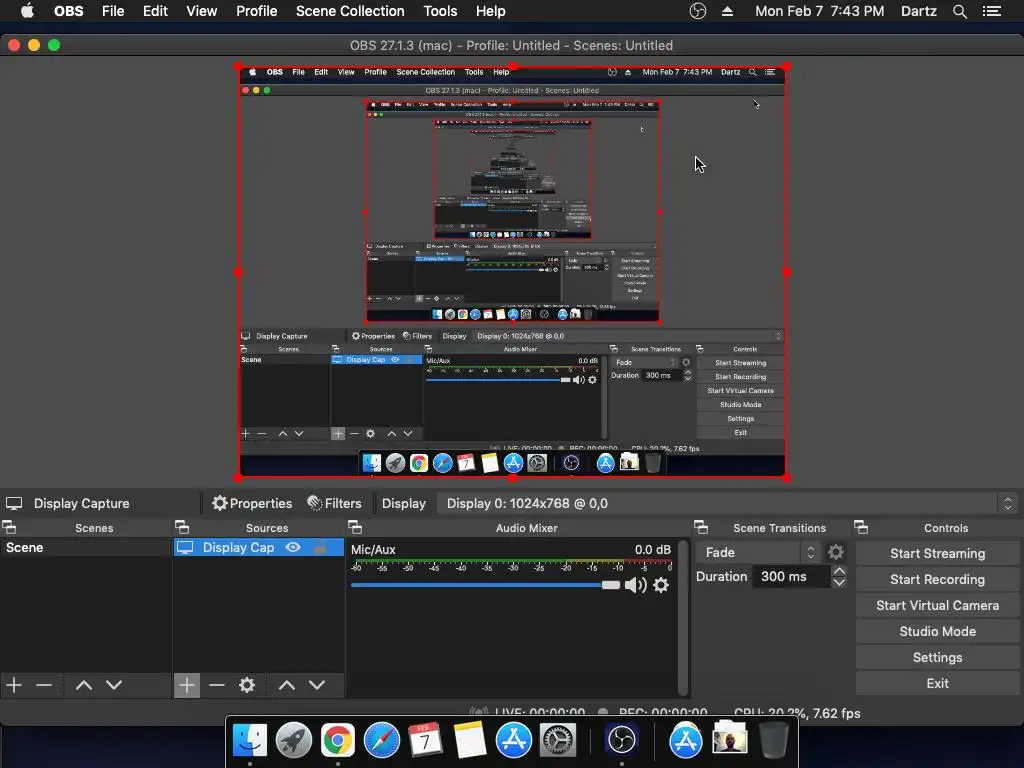Open transition properties gear icon
The width and height of the screenshot is (1024, 768).
coord(835,552)
